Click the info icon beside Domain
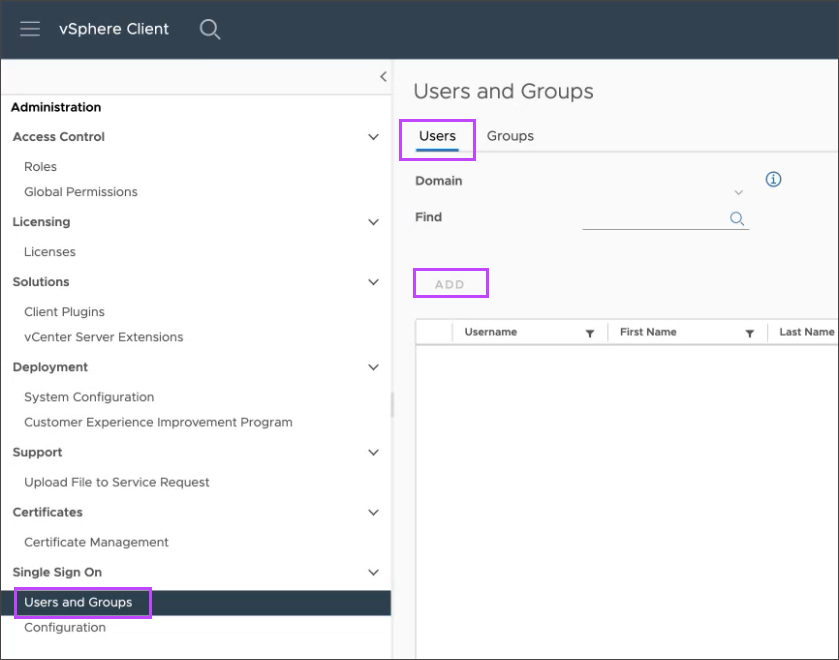The image size is (839, 660). pos(773,180)
